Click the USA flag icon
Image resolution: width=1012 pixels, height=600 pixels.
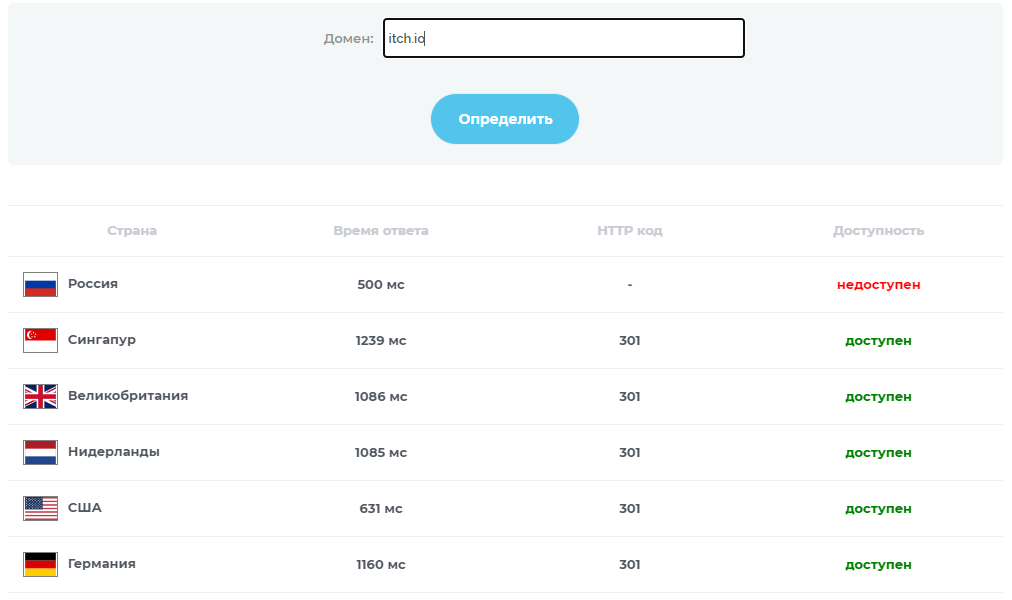pyautogui.click(x=40, y=509)
